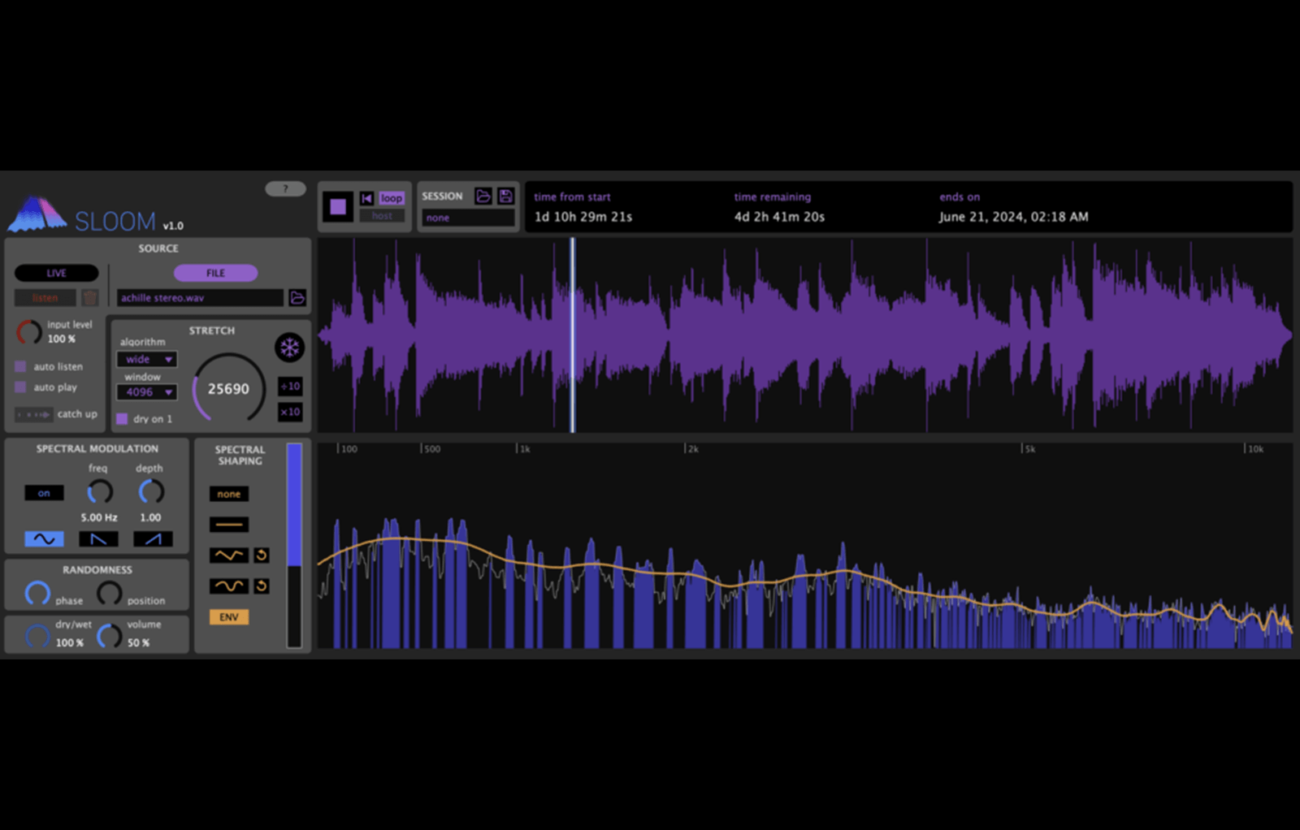
Task: Open help with the question mark button
Action: (x=285, y=189)
